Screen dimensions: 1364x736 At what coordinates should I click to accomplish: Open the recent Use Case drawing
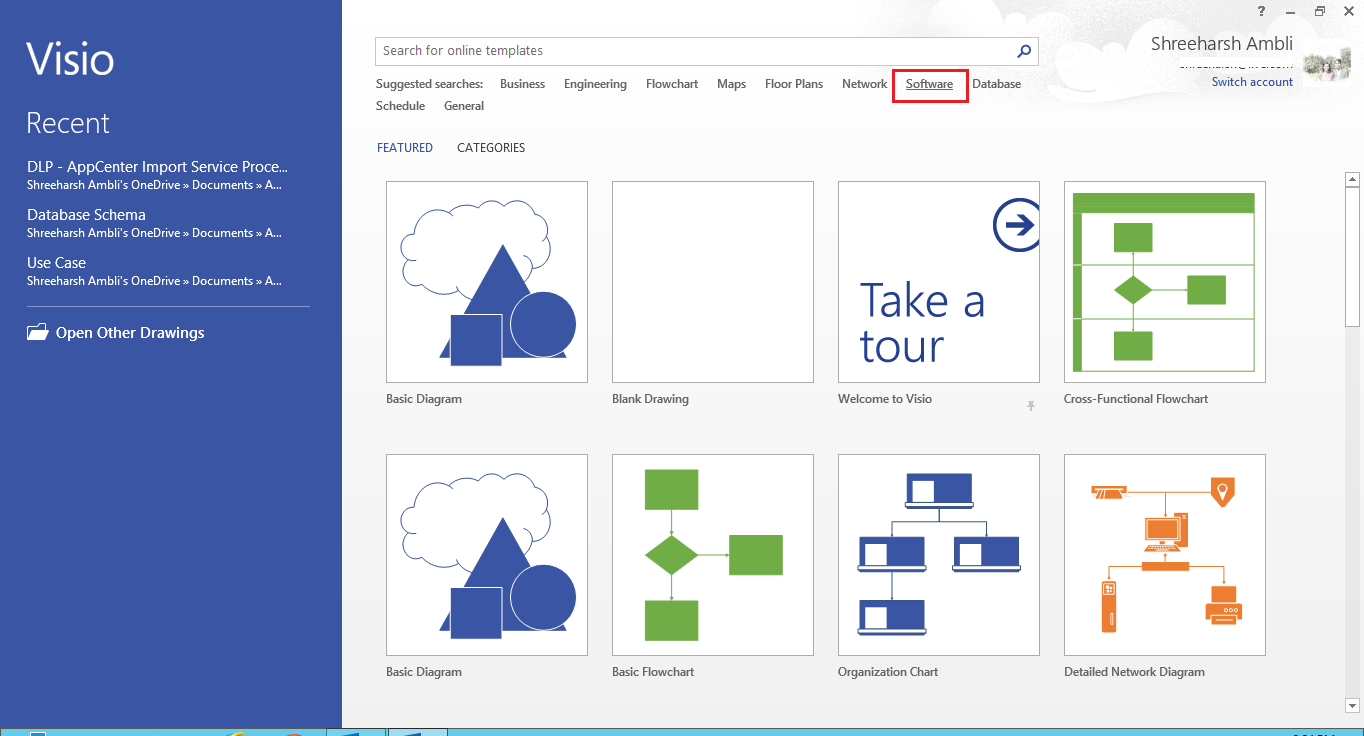click(155, 271)
